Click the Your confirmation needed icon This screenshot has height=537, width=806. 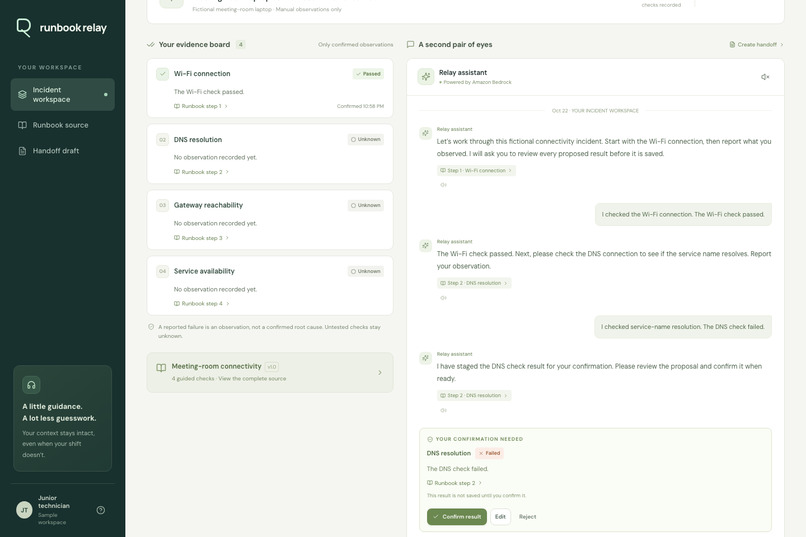430,439
